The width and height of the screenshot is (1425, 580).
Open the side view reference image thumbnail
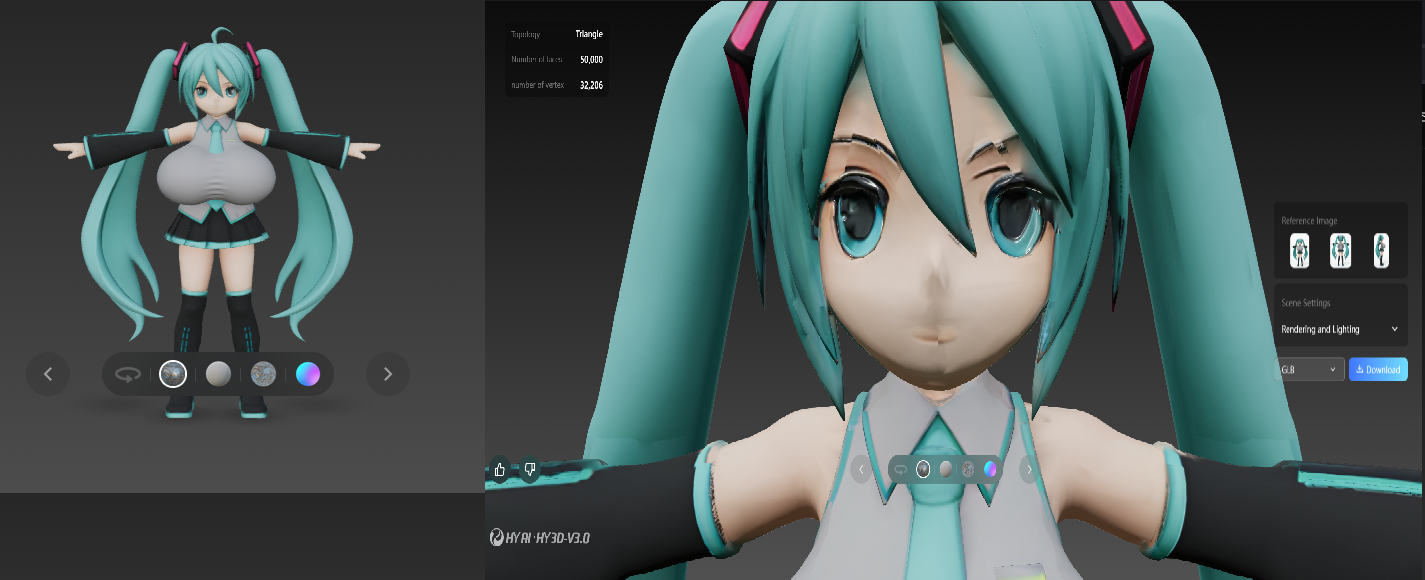1381,250
